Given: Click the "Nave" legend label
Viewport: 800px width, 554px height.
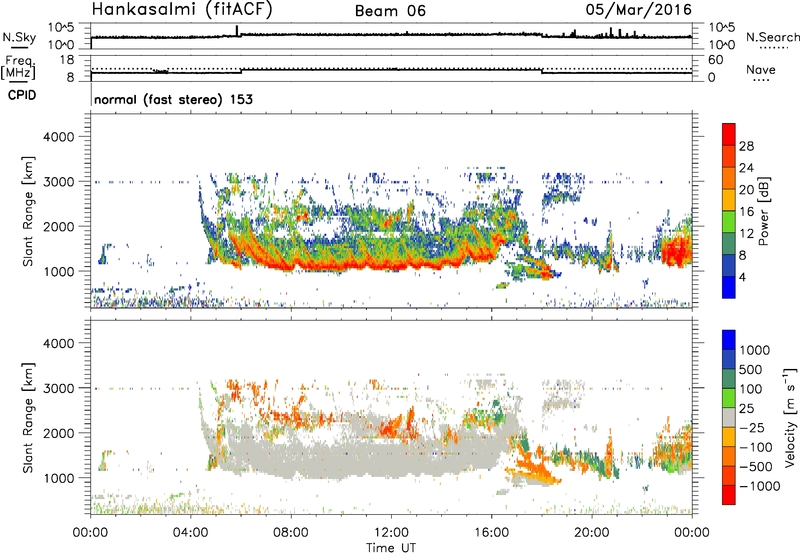Looking at the screenshot, I should pyautogui.click(x=761, y=69).
